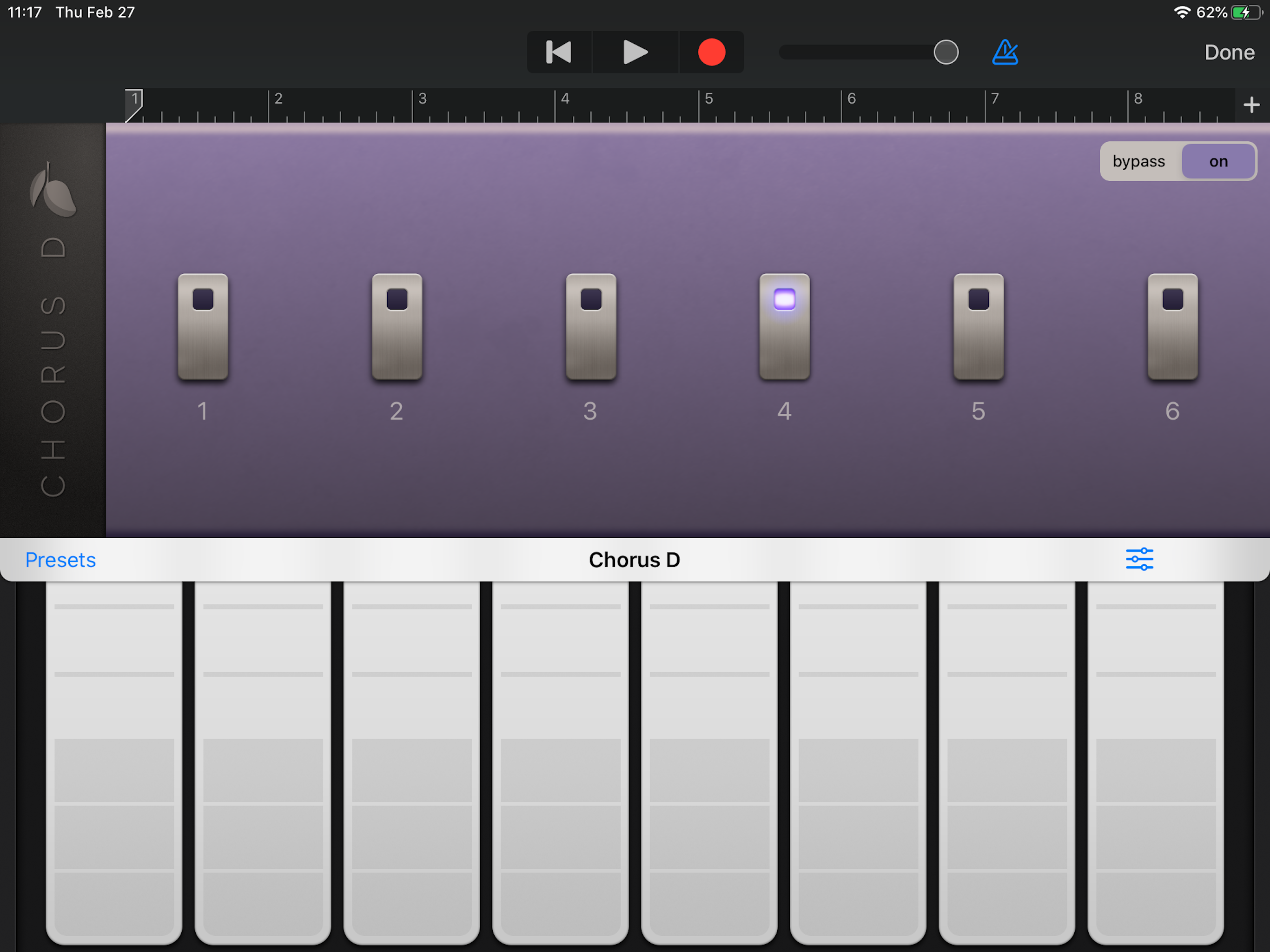Image resolution: width=1270 pixels, height=952 pixels.
Task: Start recording with the red record button
Action: 711,52
